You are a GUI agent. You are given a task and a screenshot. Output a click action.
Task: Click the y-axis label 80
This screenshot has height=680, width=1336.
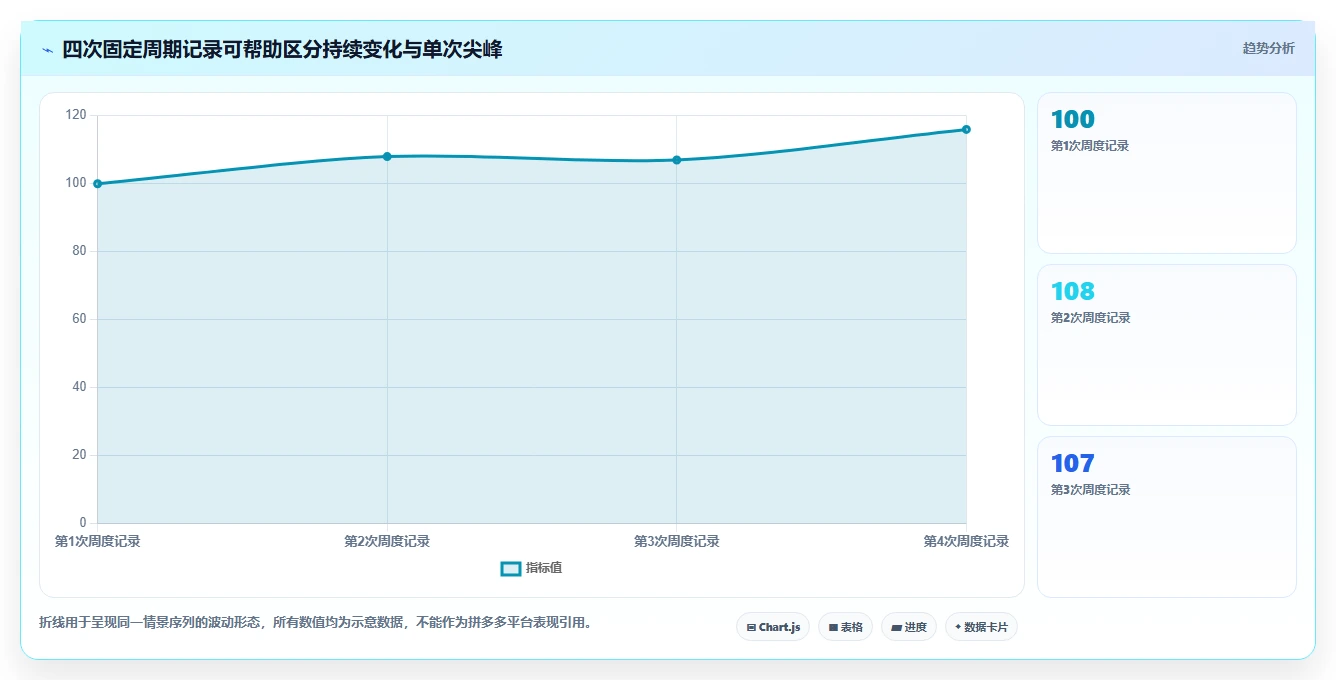point(80,251)
